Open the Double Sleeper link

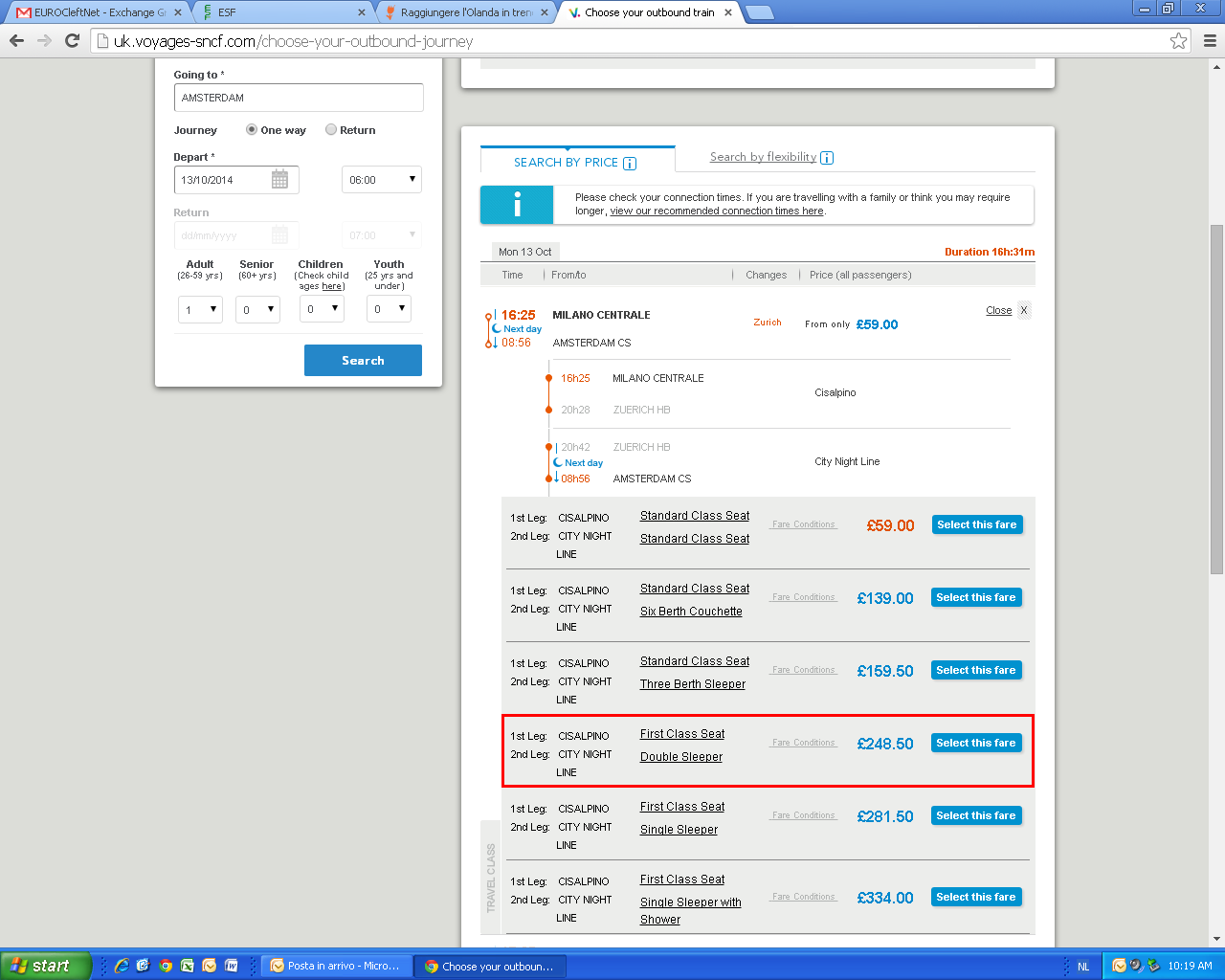(681, 757)
